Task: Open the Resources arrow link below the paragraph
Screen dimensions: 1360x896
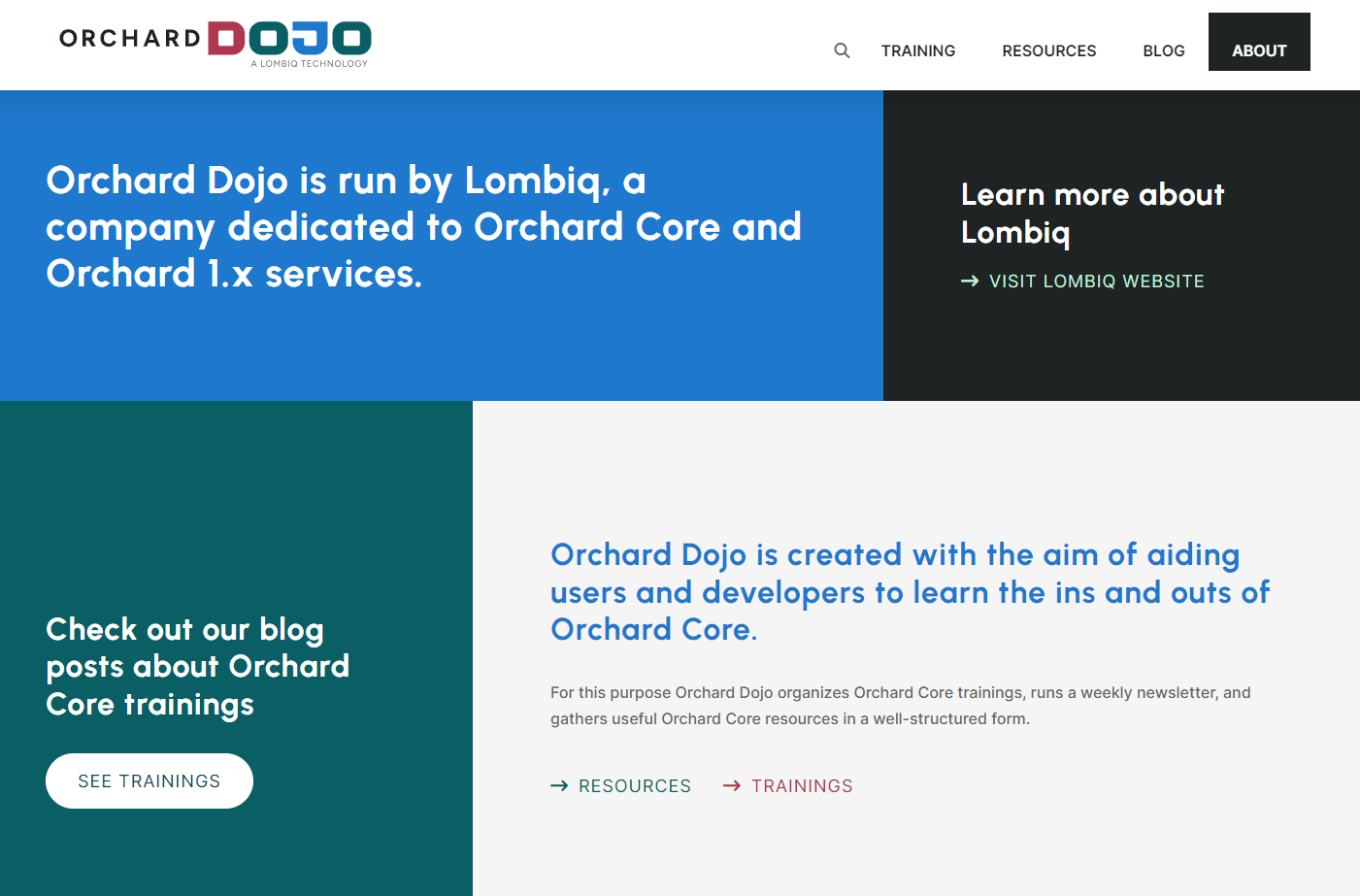Action: tap(621, 786)
